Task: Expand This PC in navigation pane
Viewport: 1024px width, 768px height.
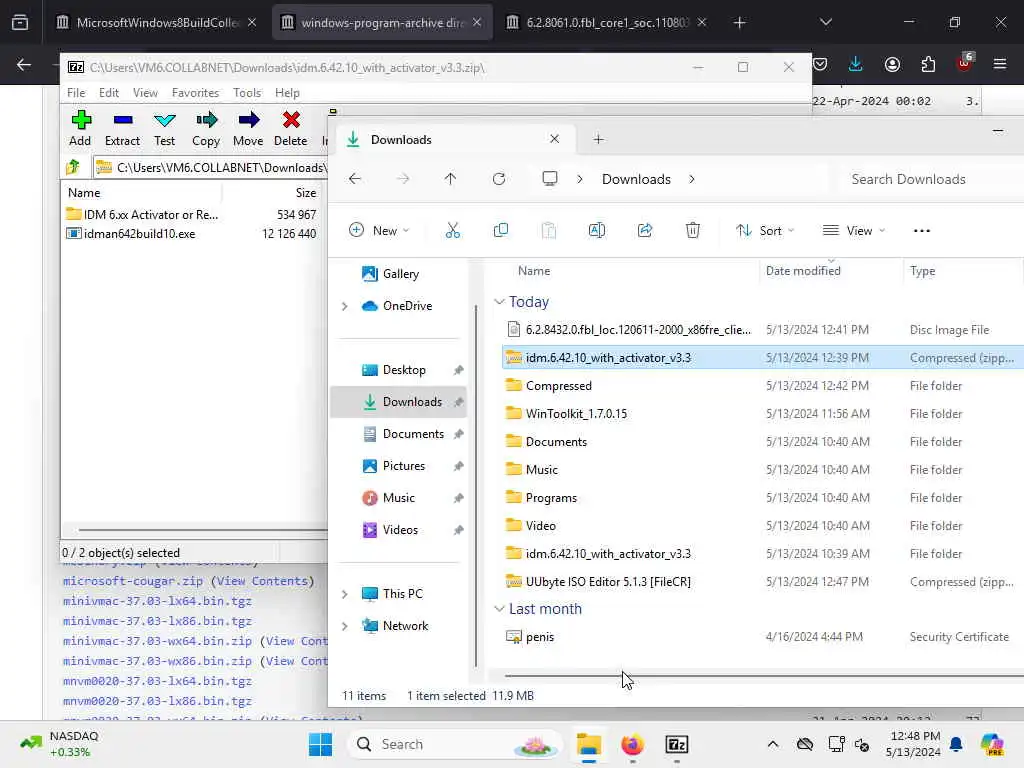Action: click(x=345, y=594)
